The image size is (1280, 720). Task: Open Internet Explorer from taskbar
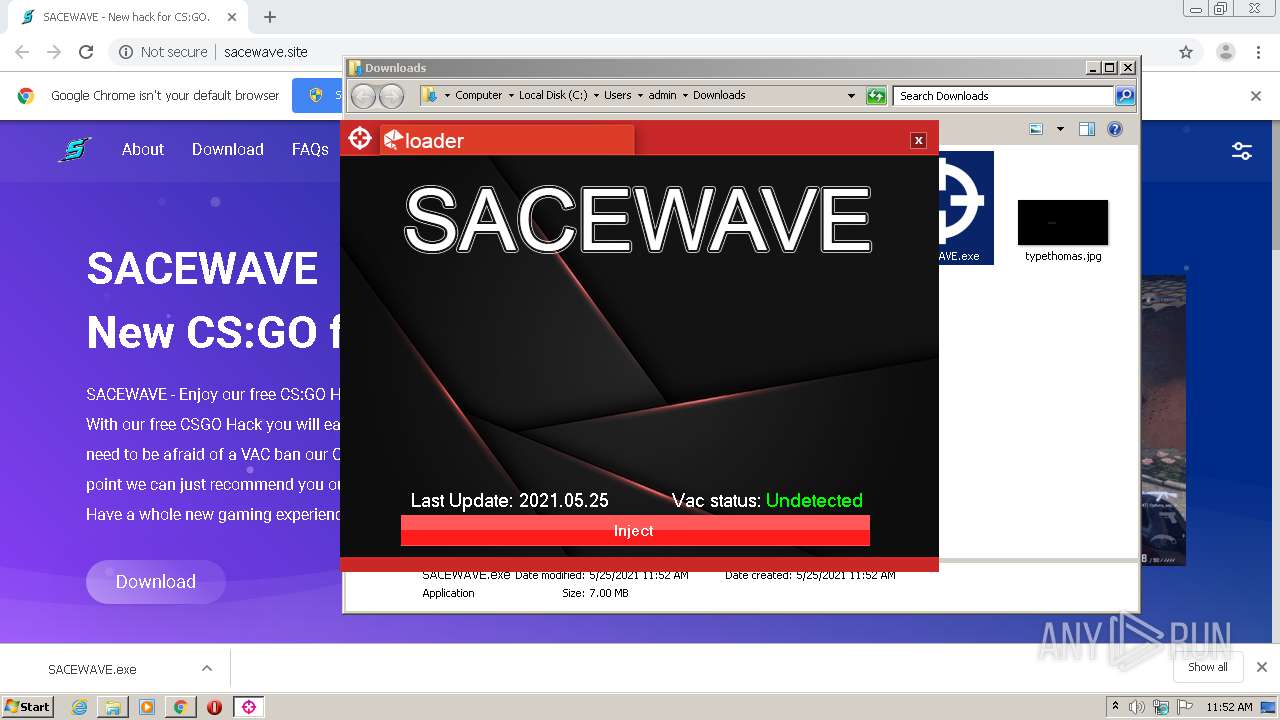pyautogui.click(x=79, y=707)
